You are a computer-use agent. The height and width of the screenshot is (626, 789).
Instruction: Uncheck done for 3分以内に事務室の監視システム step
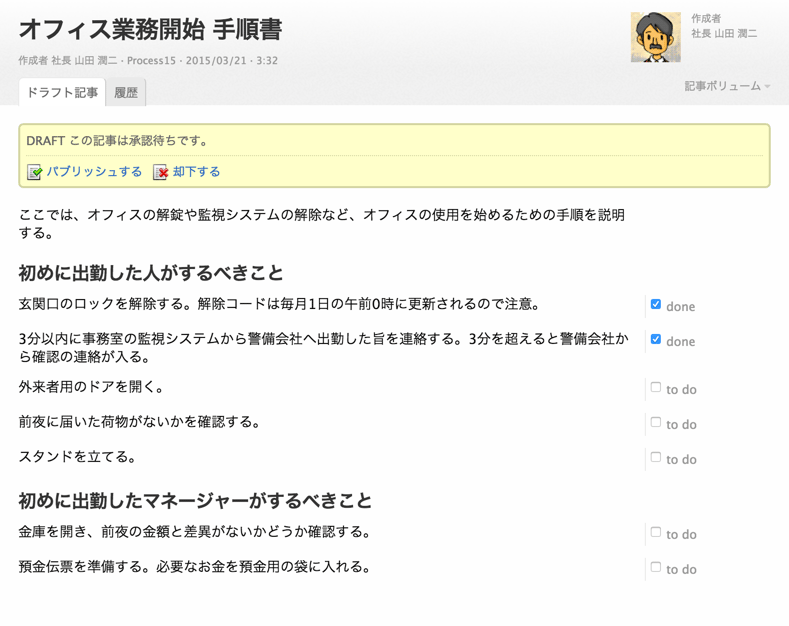(656, 339)
